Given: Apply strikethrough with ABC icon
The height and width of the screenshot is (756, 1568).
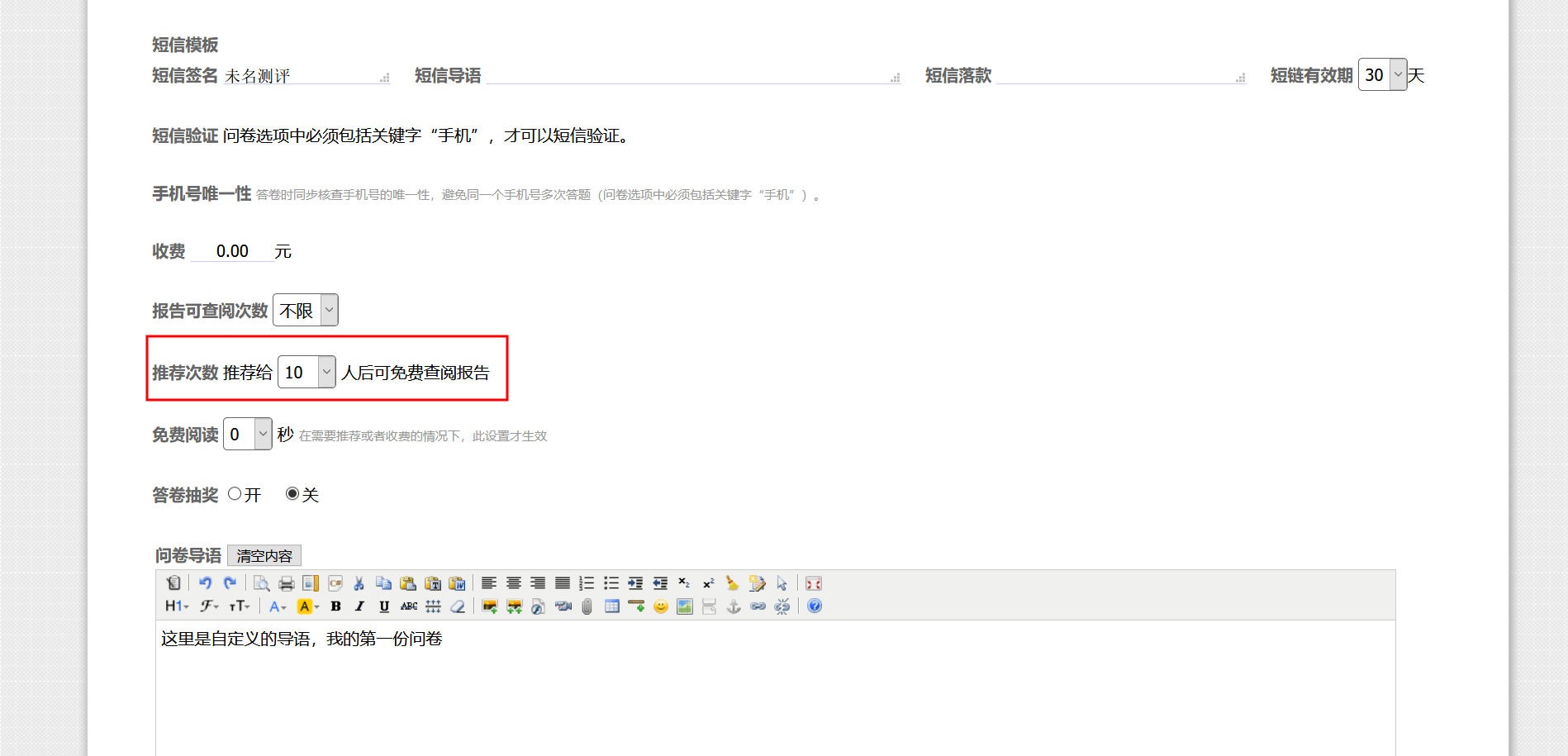Looking at the screenshot, I should click(x=409, y=606).
